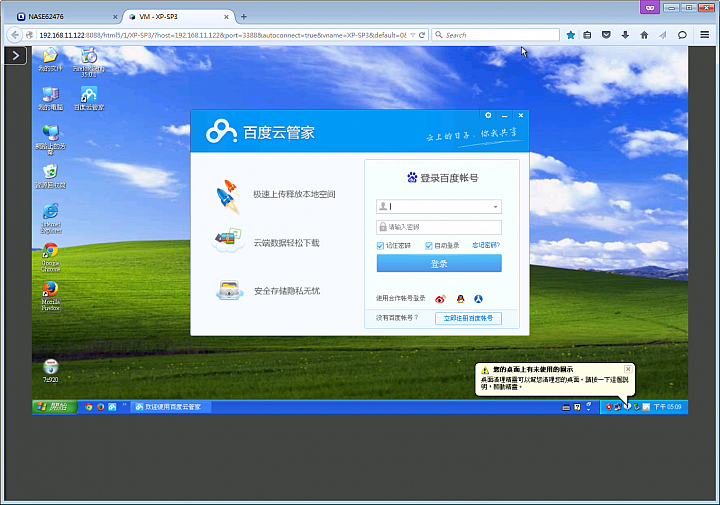Click the keyboard language bar tray icon
The height and width of the screenshot is (505, 720).
566,407
